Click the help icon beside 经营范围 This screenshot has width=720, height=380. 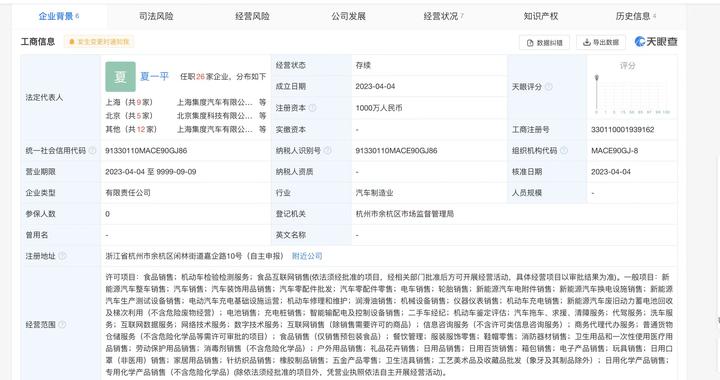[62, 324]
